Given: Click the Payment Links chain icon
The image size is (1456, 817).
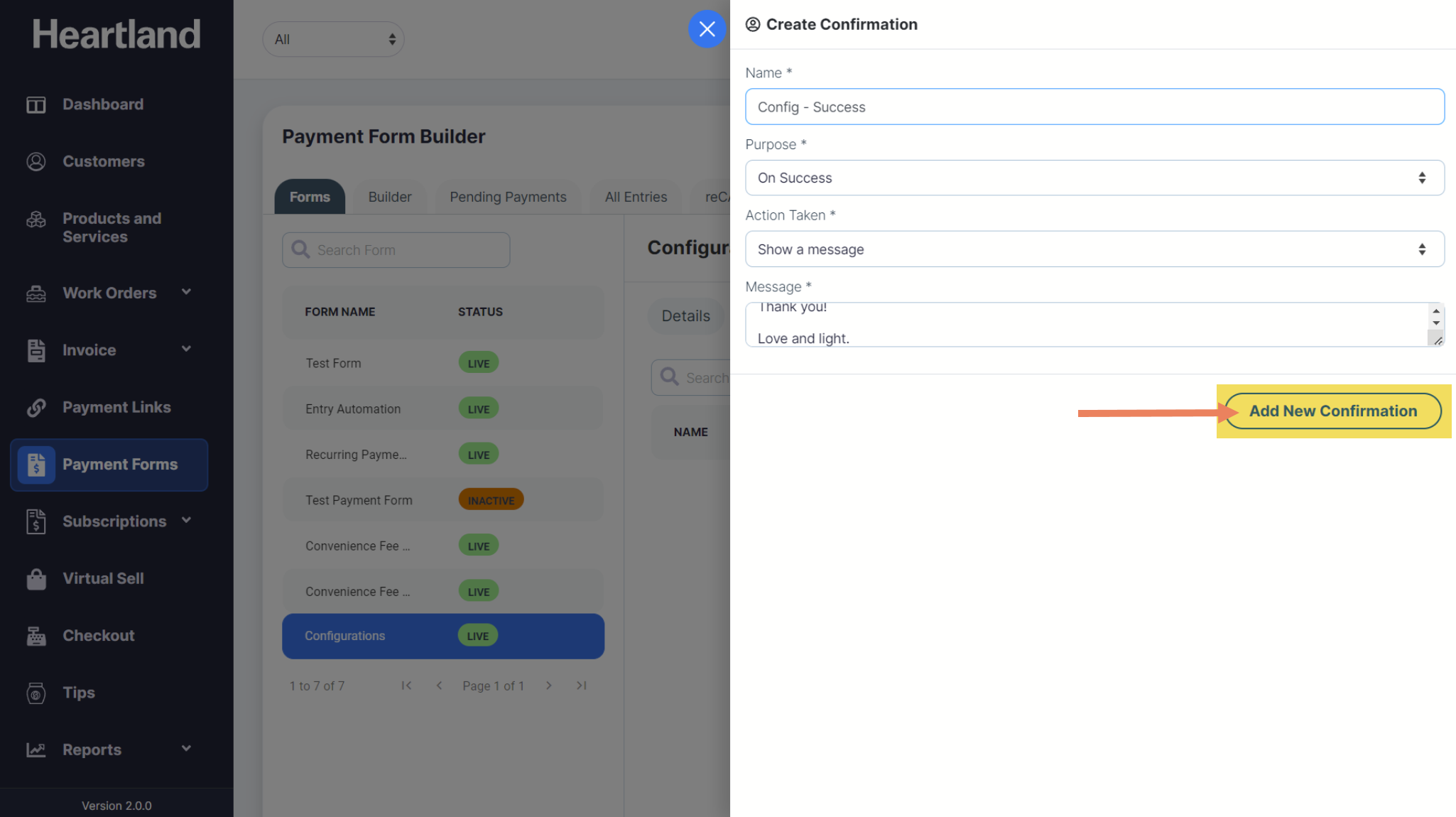Looking at the screenshot, I should [x=36, y=408].
